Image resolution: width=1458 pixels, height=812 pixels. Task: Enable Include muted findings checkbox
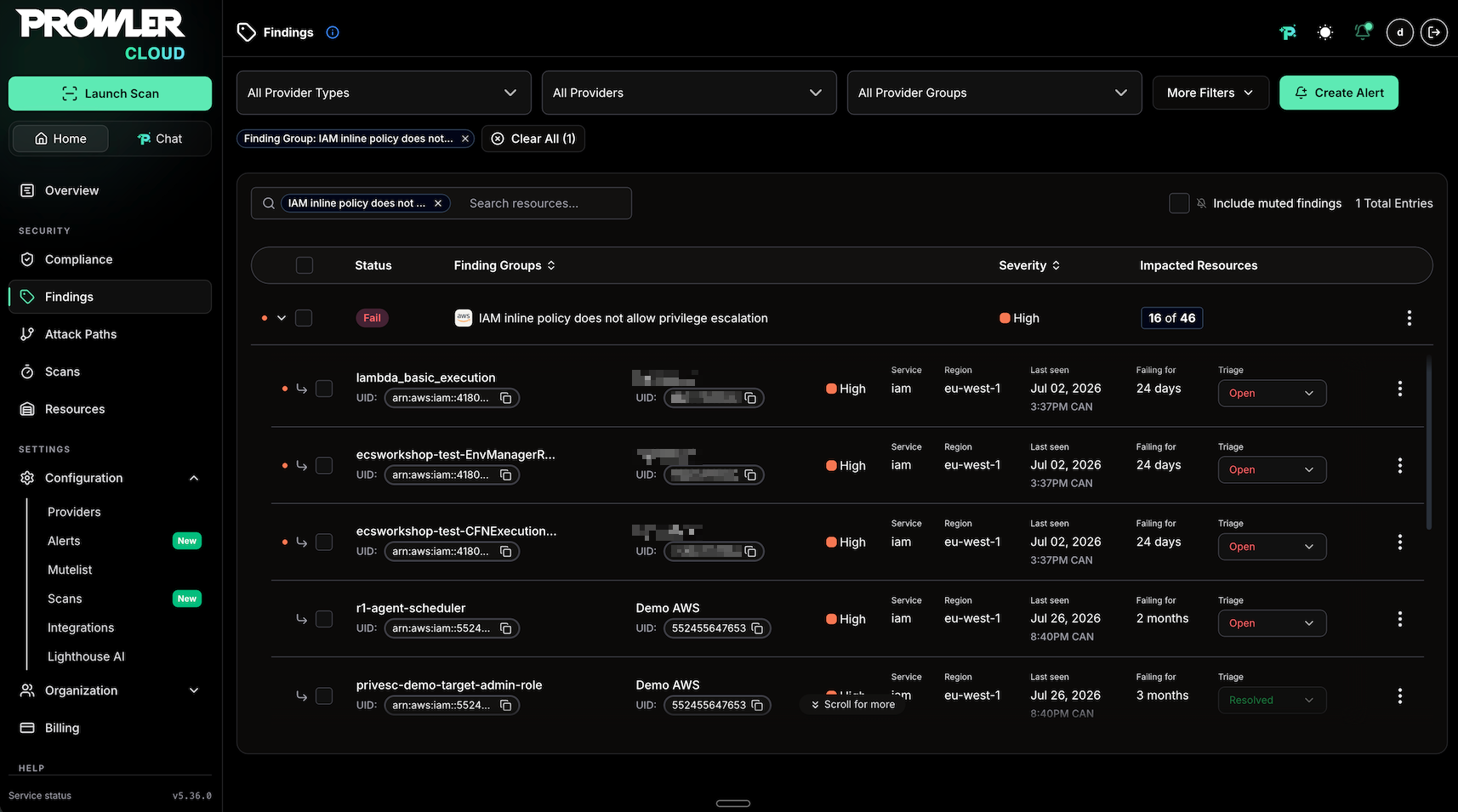pos(1179,203)
